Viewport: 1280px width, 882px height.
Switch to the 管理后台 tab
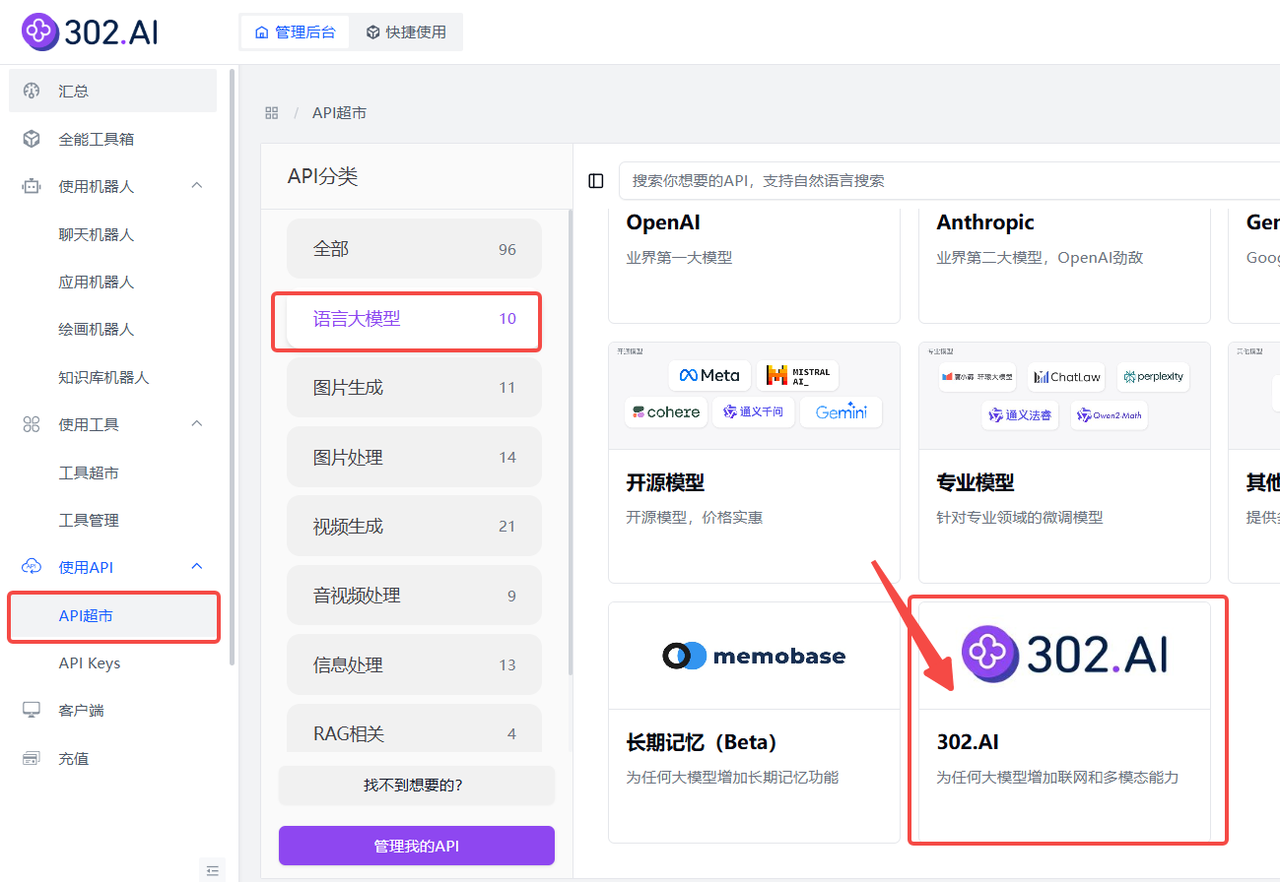pyautogui.click(x=294, y=32)
